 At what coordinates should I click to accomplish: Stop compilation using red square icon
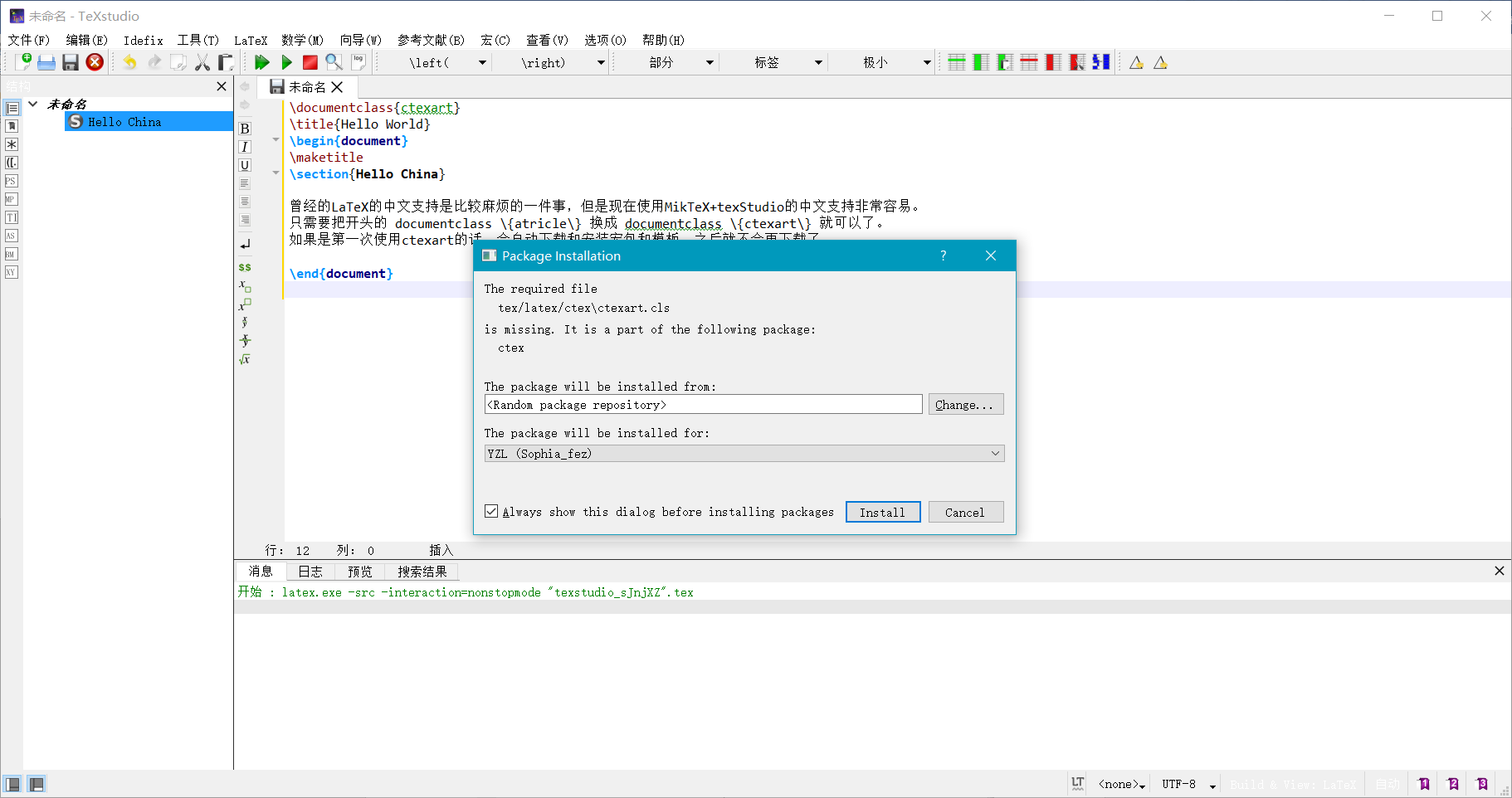tap(309, 61)
